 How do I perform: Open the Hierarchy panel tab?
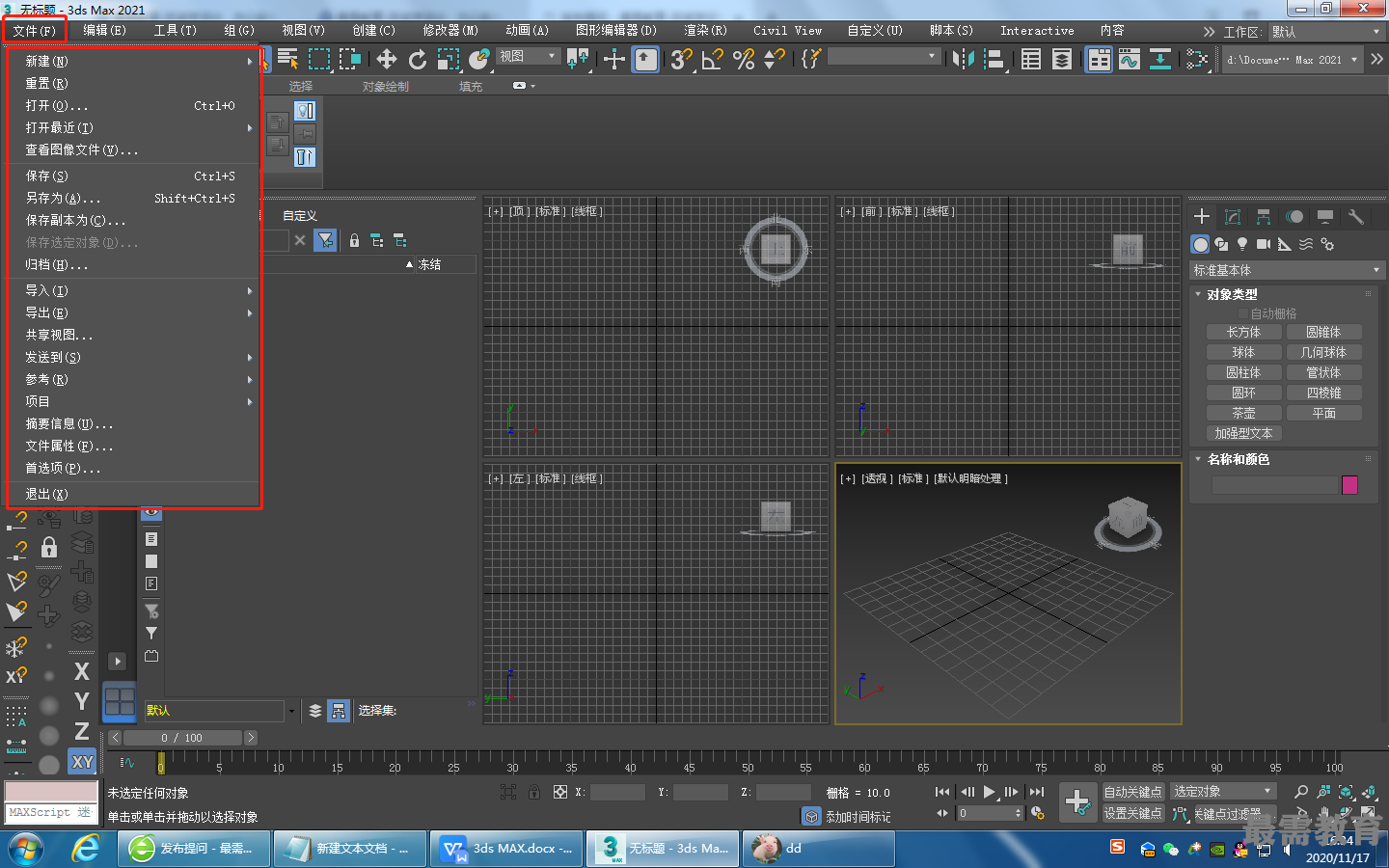[1264, 217]
